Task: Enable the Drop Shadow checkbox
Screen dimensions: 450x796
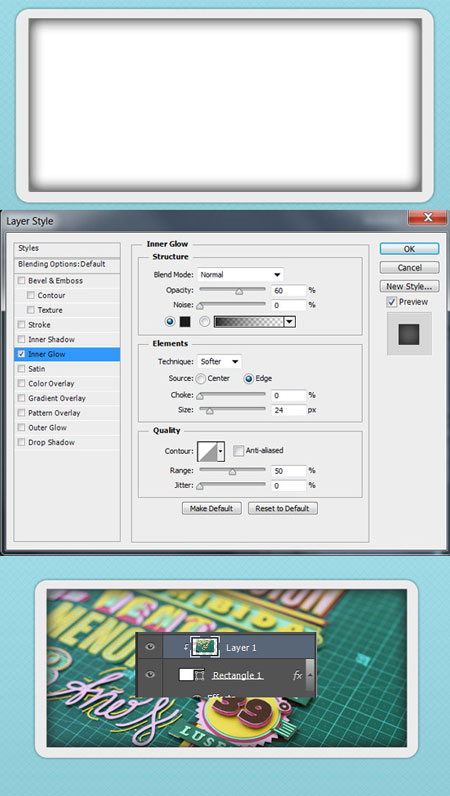Action: tap(21, 443)
